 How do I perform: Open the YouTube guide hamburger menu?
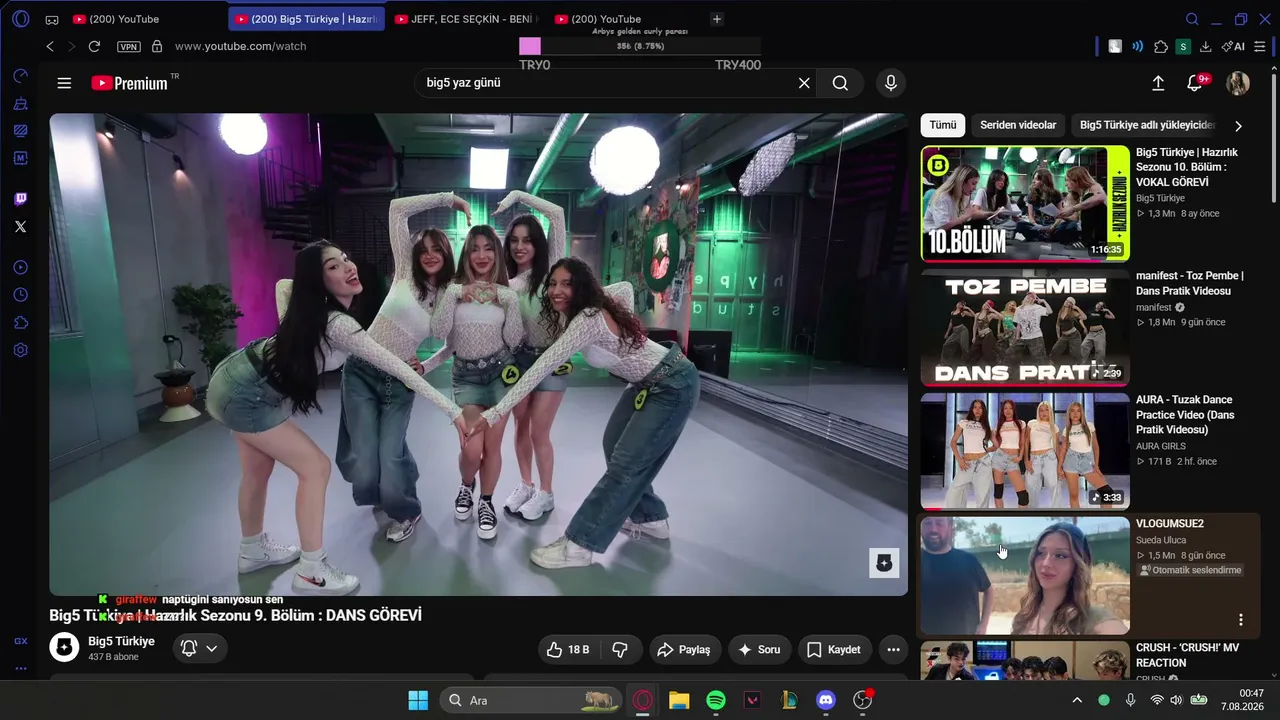64,83
